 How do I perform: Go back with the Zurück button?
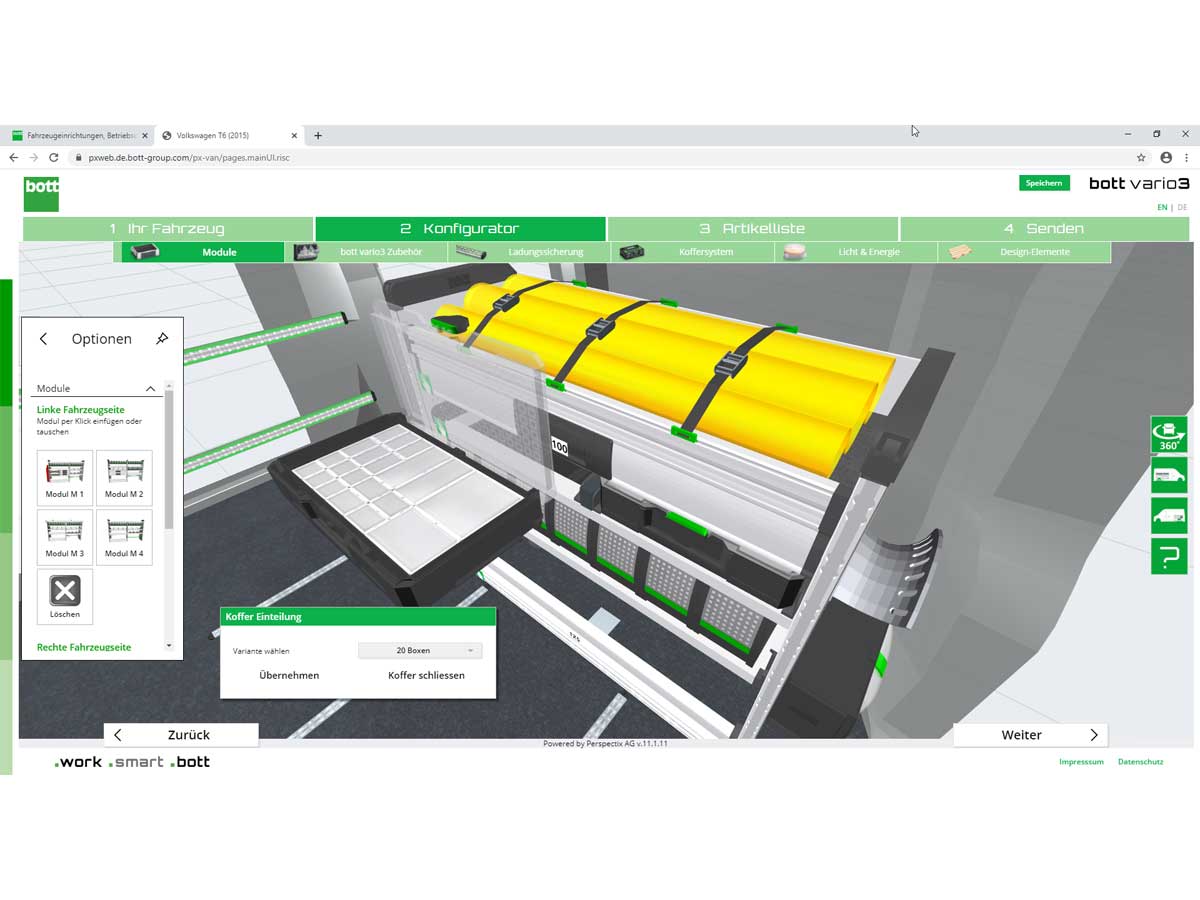pos(181,735)
